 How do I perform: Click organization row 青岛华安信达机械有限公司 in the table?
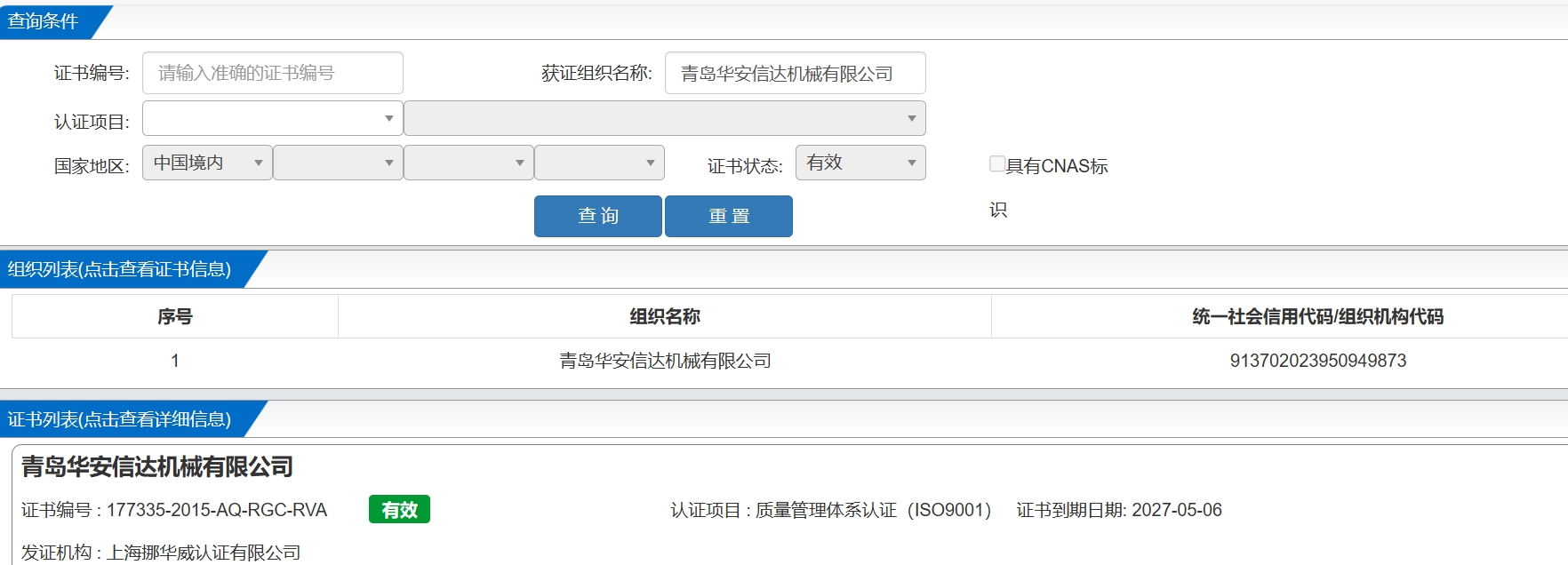665,361
